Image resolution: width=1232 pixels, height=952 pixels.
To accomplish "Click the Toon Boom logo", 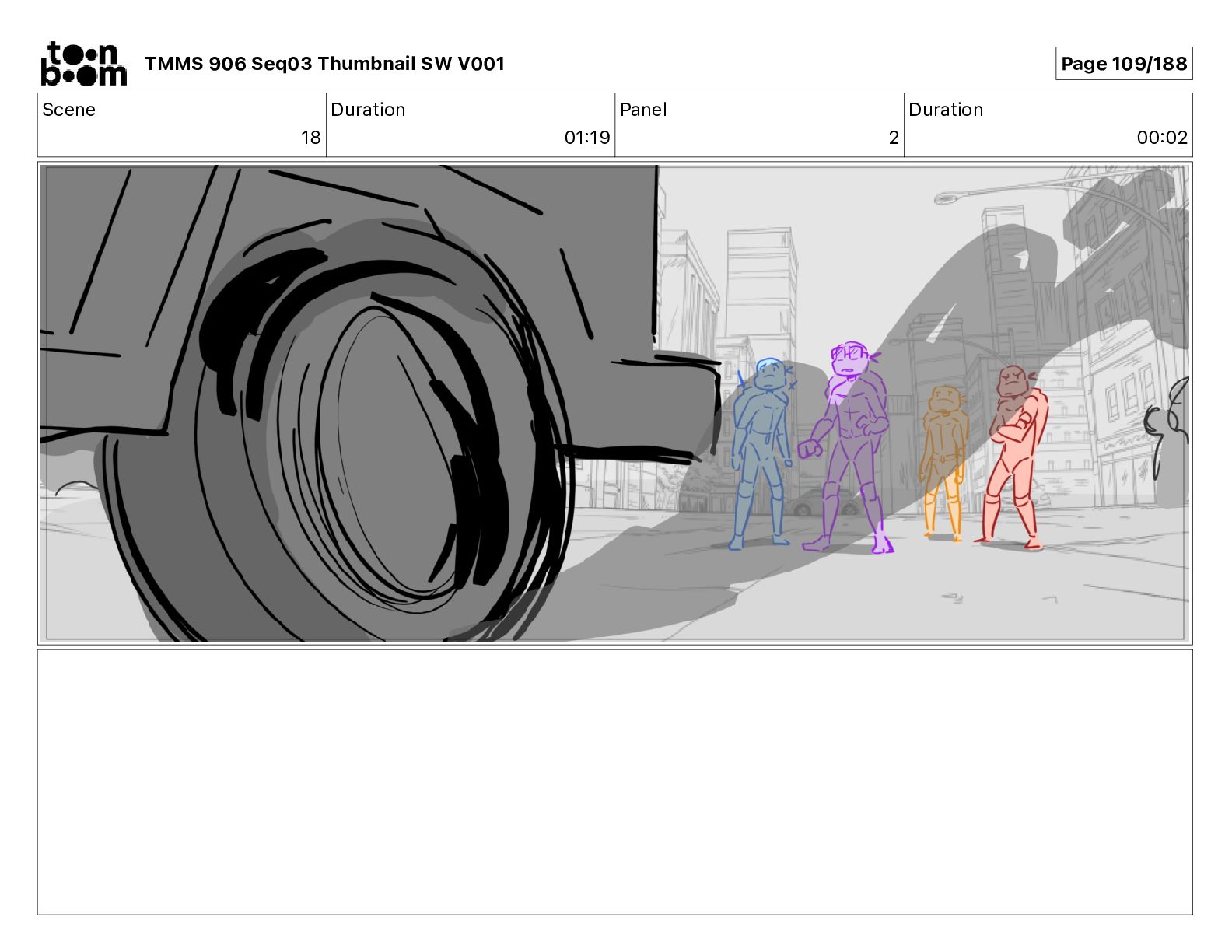I will pos(83,64).
